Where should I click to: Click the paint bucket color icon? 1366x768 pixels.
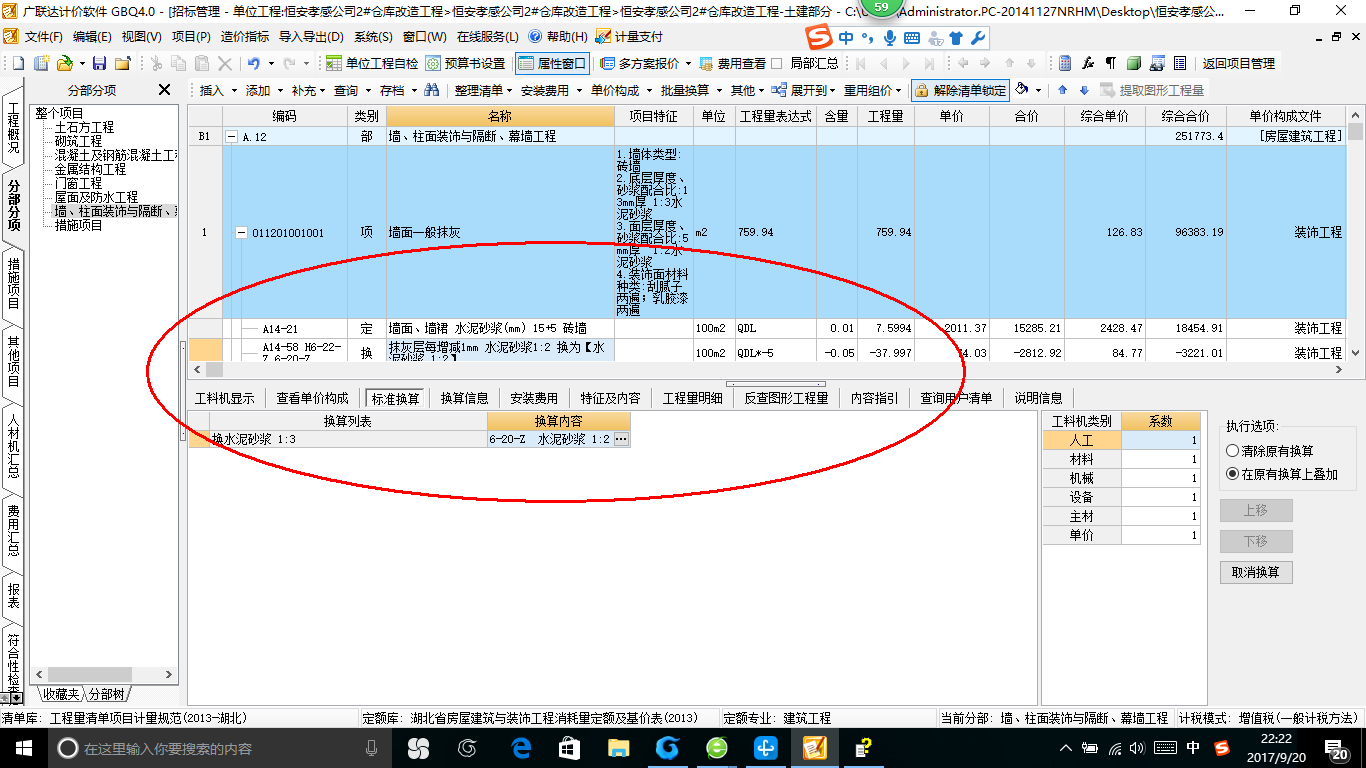(1021, 90)
